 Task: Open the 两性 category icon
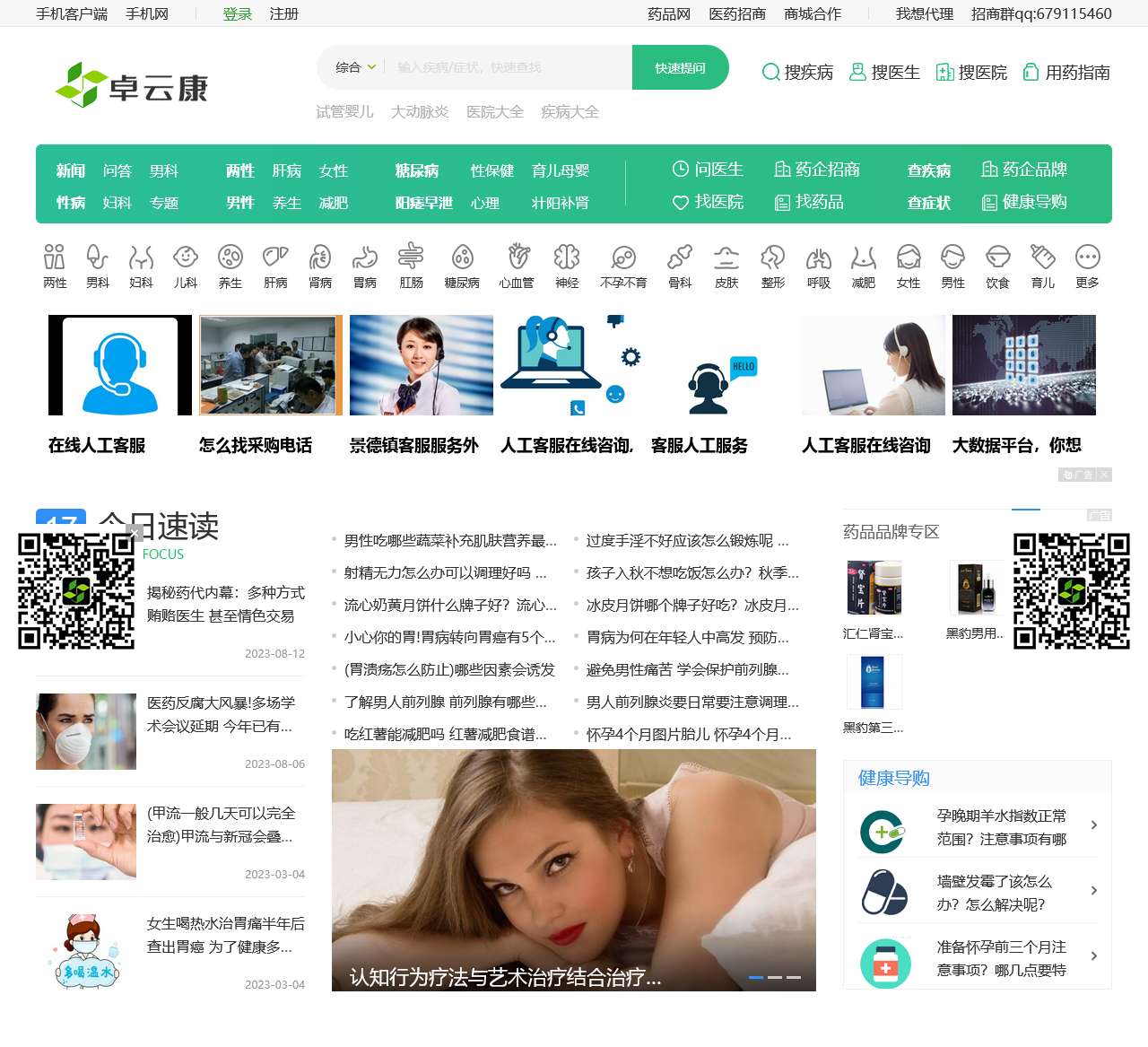(55, 257)
